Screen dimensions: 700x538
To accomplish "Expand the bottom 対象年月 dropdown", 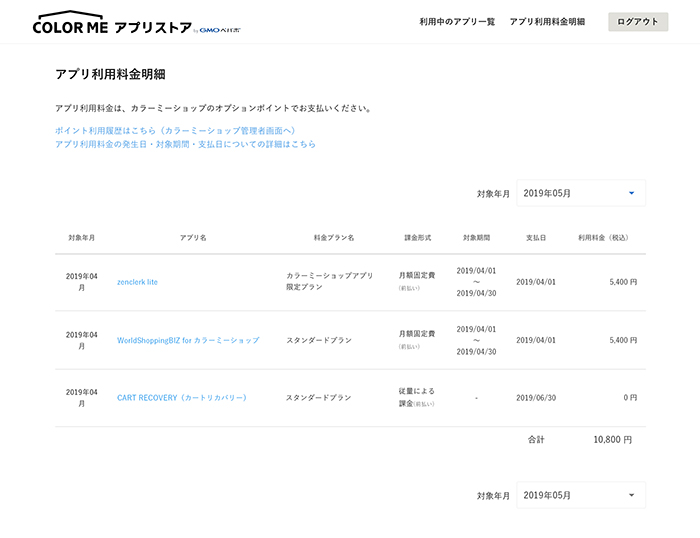I will click(581, 495).
